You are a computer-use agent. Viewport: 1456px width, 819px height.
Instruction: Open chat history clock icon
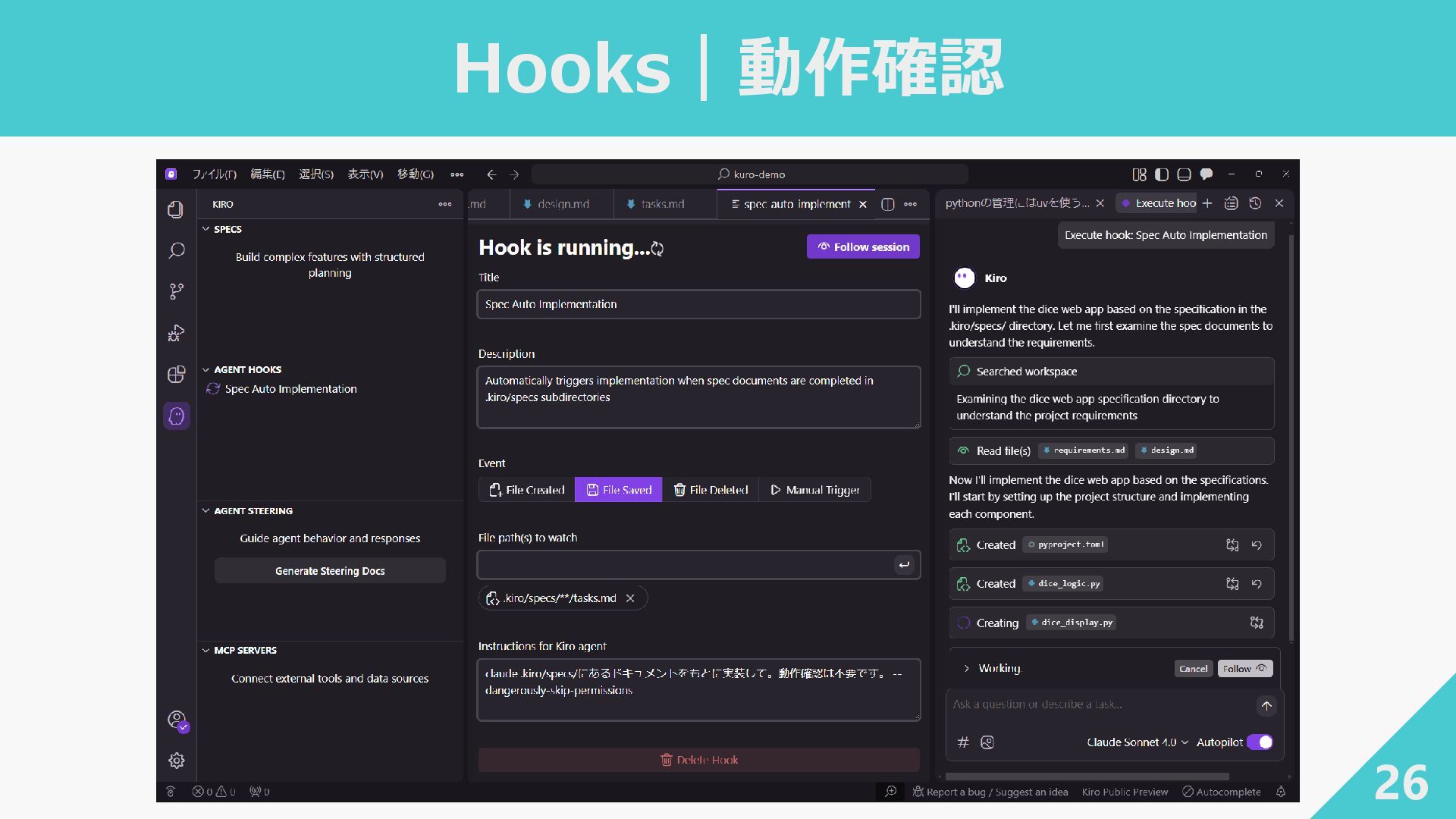coord(1255,203)
